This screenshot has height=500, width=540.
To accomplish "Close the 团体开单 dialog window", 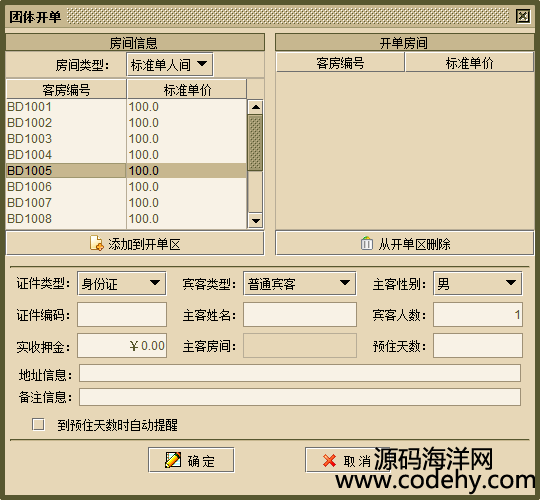I will [522, 16].
